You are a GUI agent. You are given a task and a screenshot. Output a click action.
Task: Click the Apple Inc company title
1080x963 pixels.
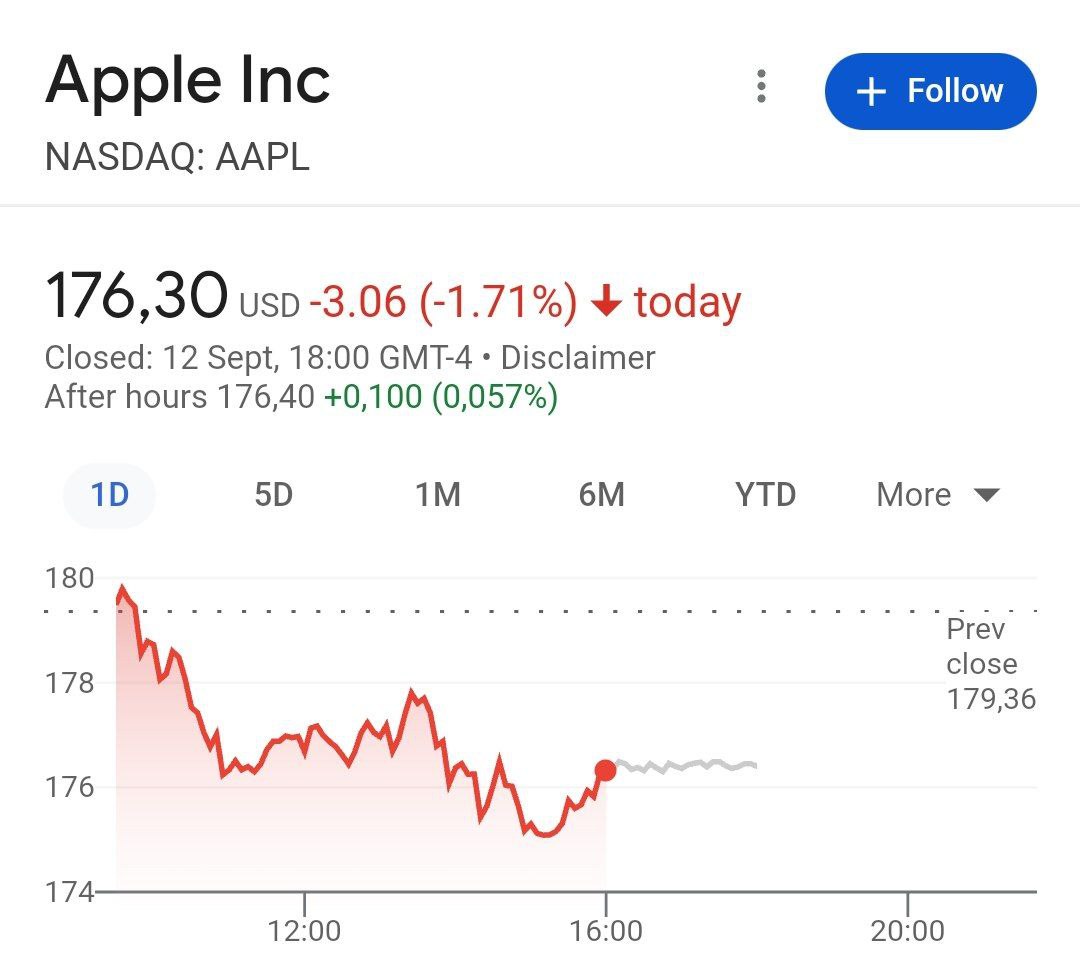pyautogui.click(x=189, y=80)
